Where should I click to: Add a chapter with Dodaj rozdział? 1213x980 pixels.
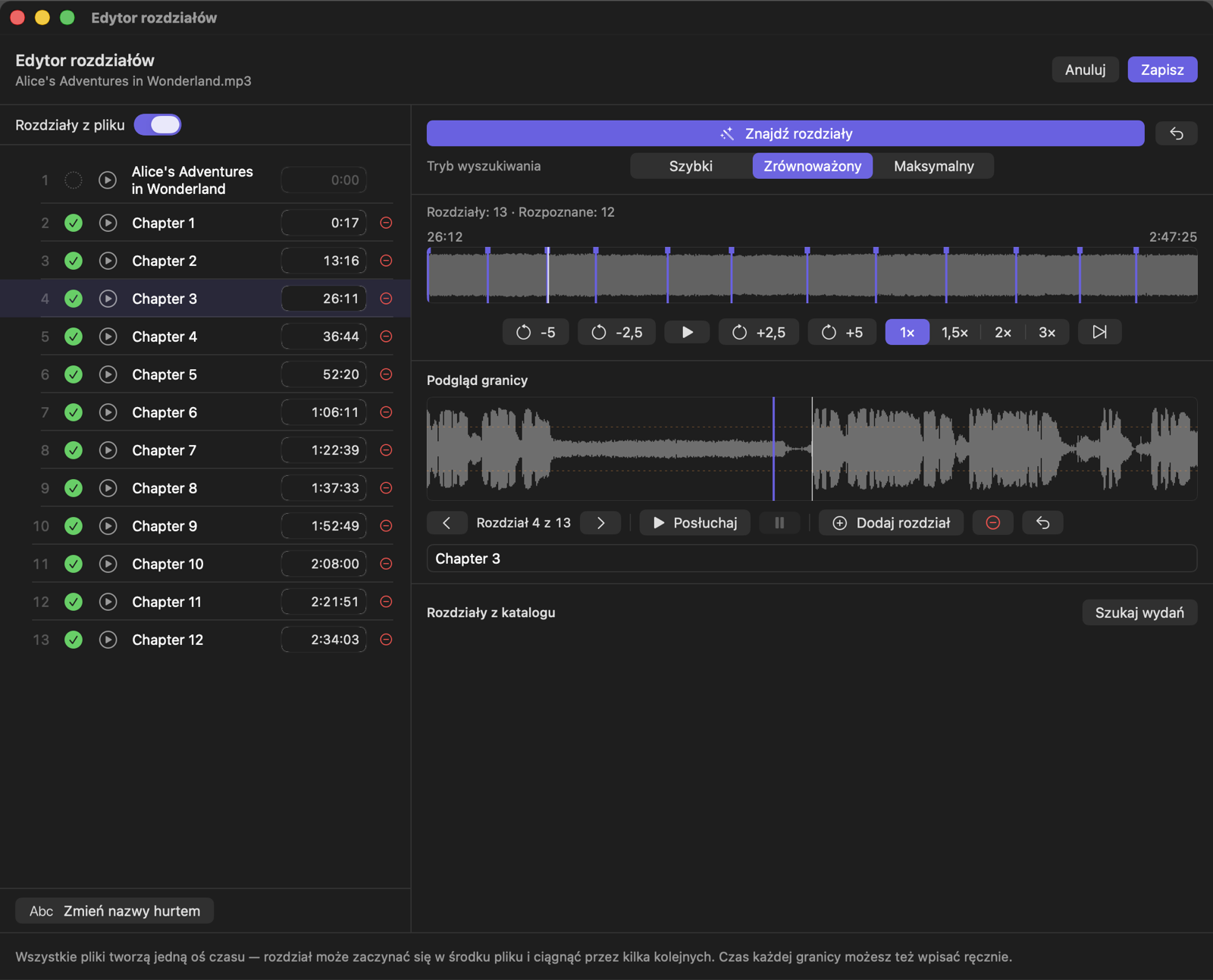891,523
